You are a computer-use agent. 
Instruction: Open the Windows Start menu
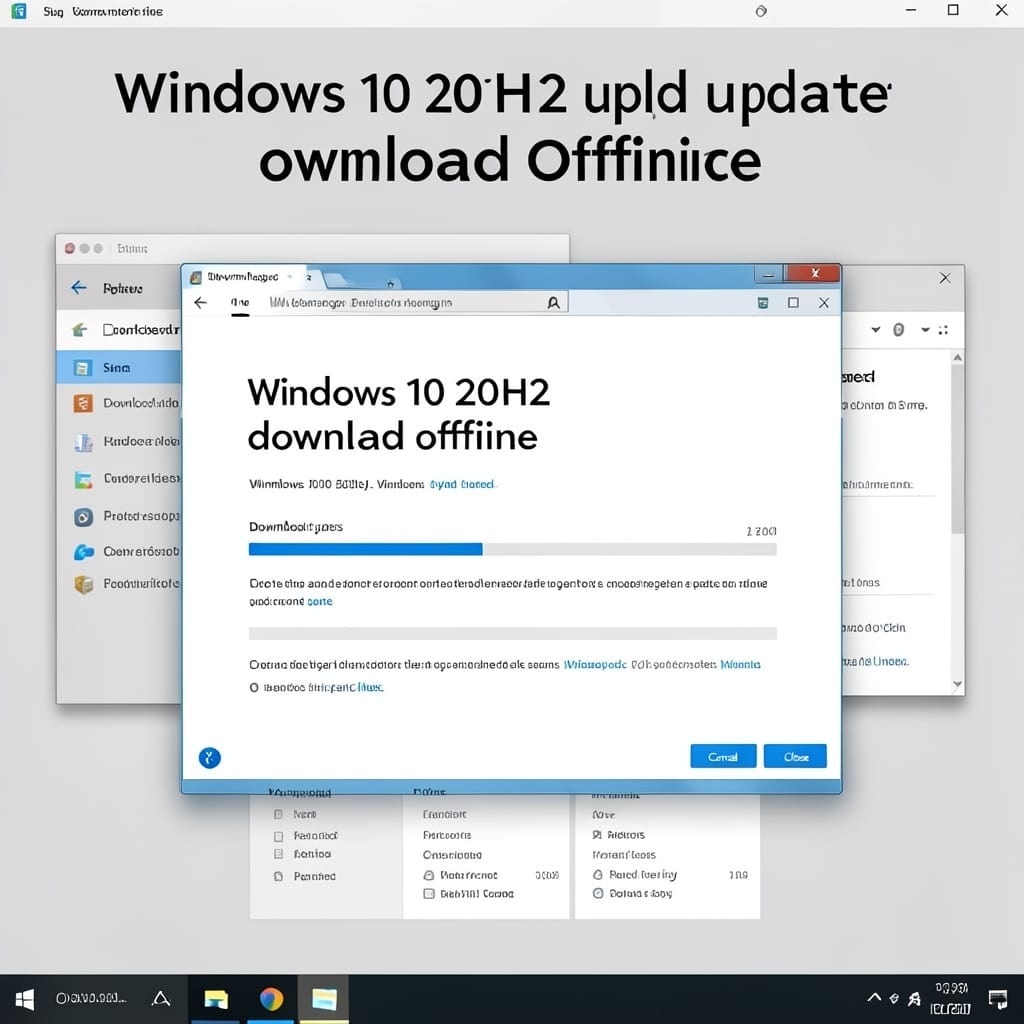point(24,999)
